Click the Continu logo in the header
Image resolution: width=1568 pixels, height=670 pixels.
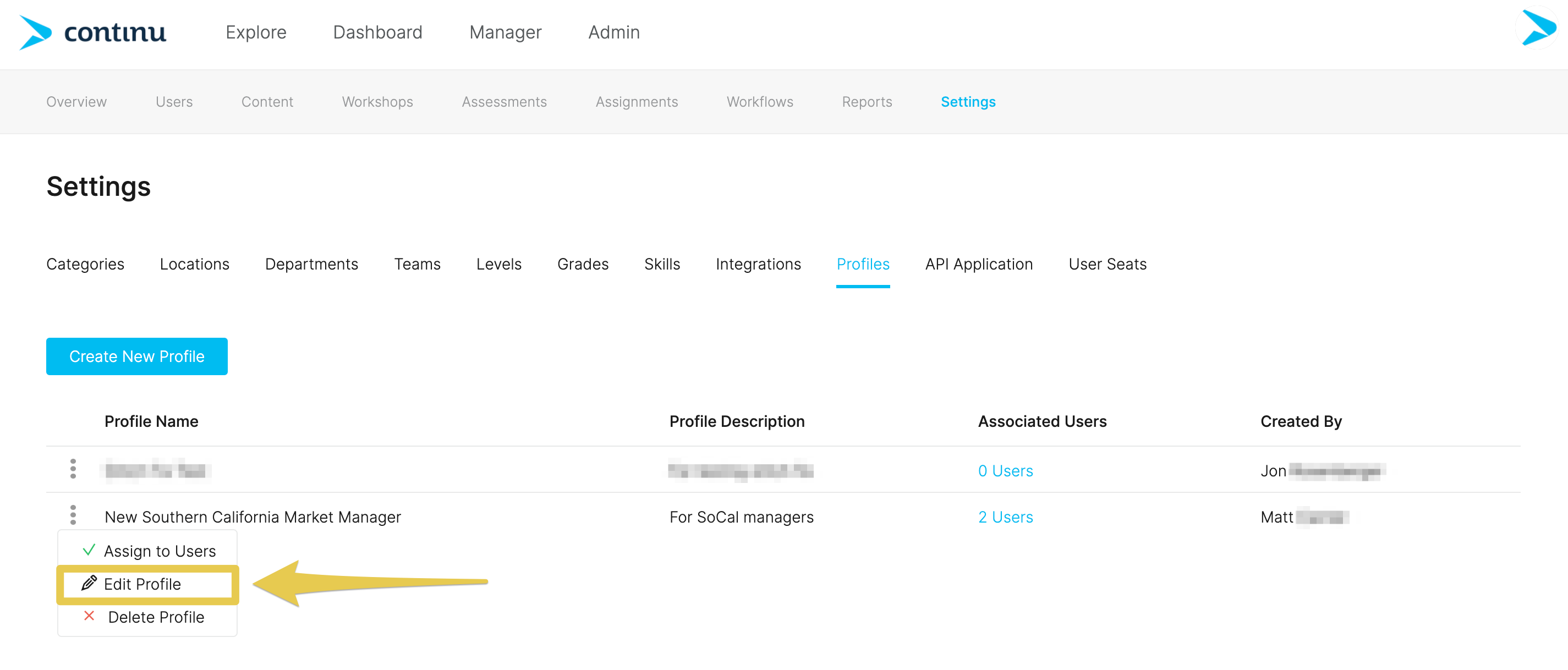tap(92, 32)
